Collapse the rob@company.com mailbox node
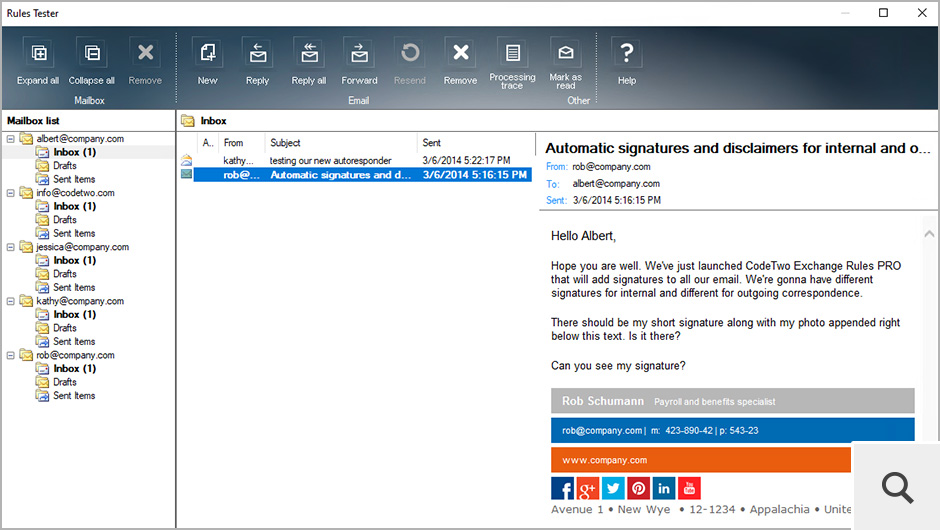940x530 pixels. coord(11,355)
